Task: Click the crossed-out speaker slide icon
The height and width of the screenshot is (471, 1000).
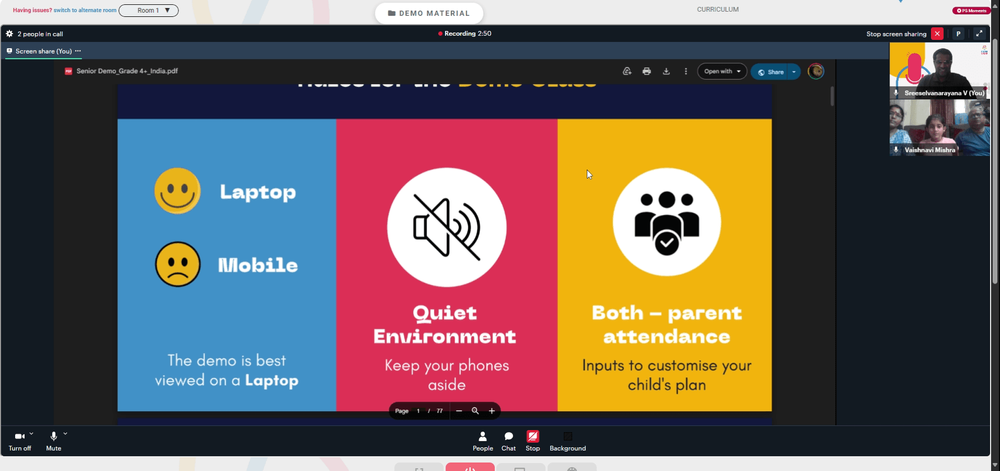Action: tap(446, 228)
